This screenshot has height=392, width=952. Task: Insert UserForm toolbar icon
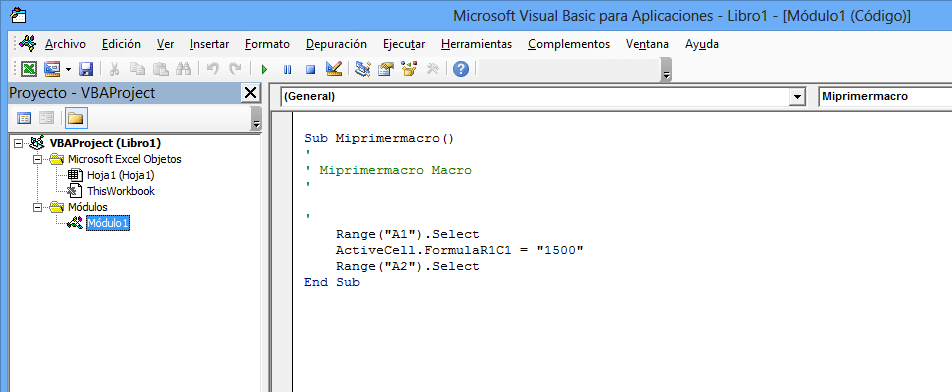point(52,69)
